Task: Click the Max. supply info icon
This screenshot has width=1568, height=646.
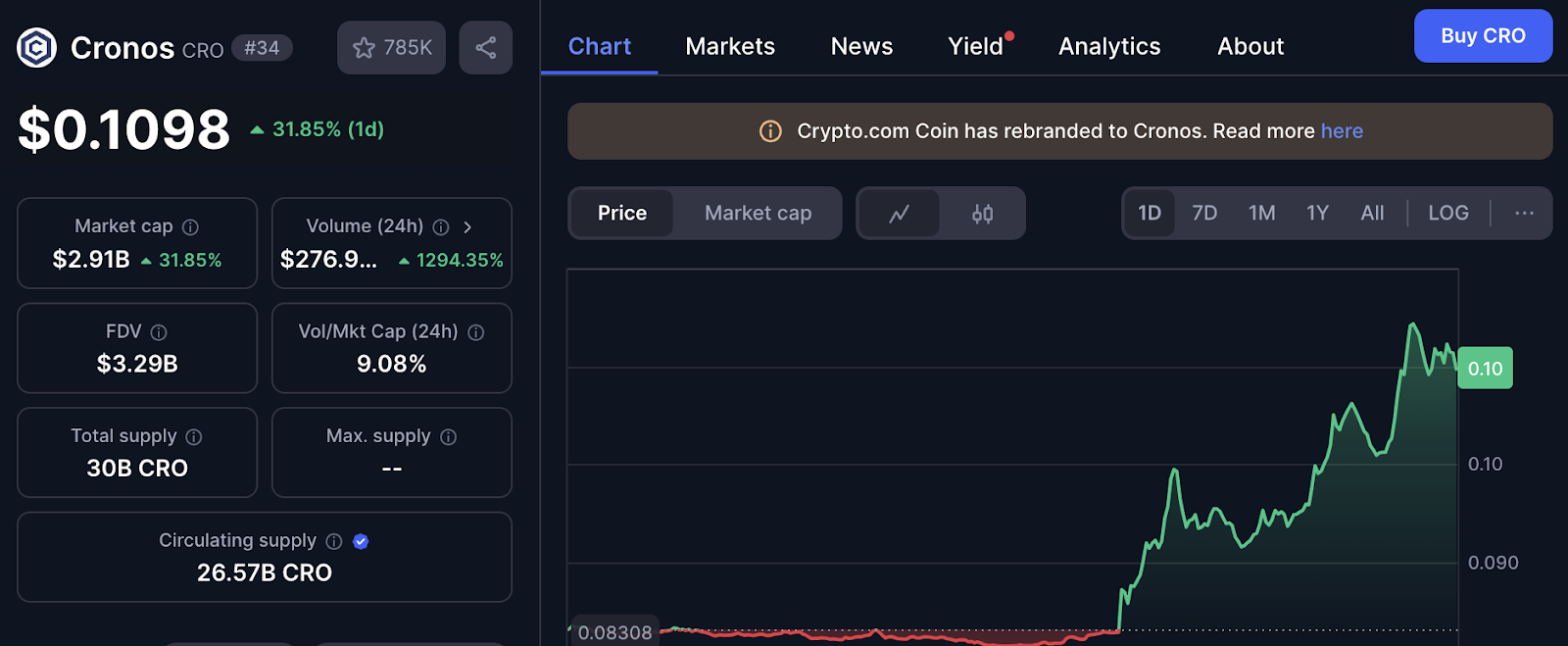Action: (x=448, y=437)
